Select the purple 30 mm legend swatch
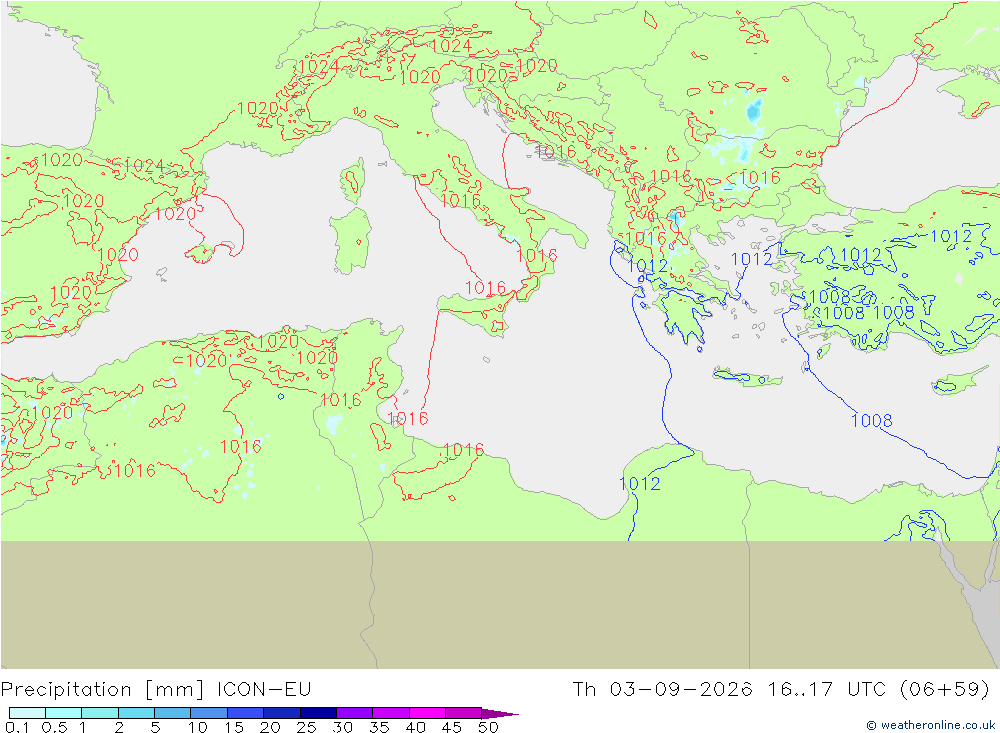Viewport: 1000px width, 733px height. pyautogui.click(x=355, y=713)
